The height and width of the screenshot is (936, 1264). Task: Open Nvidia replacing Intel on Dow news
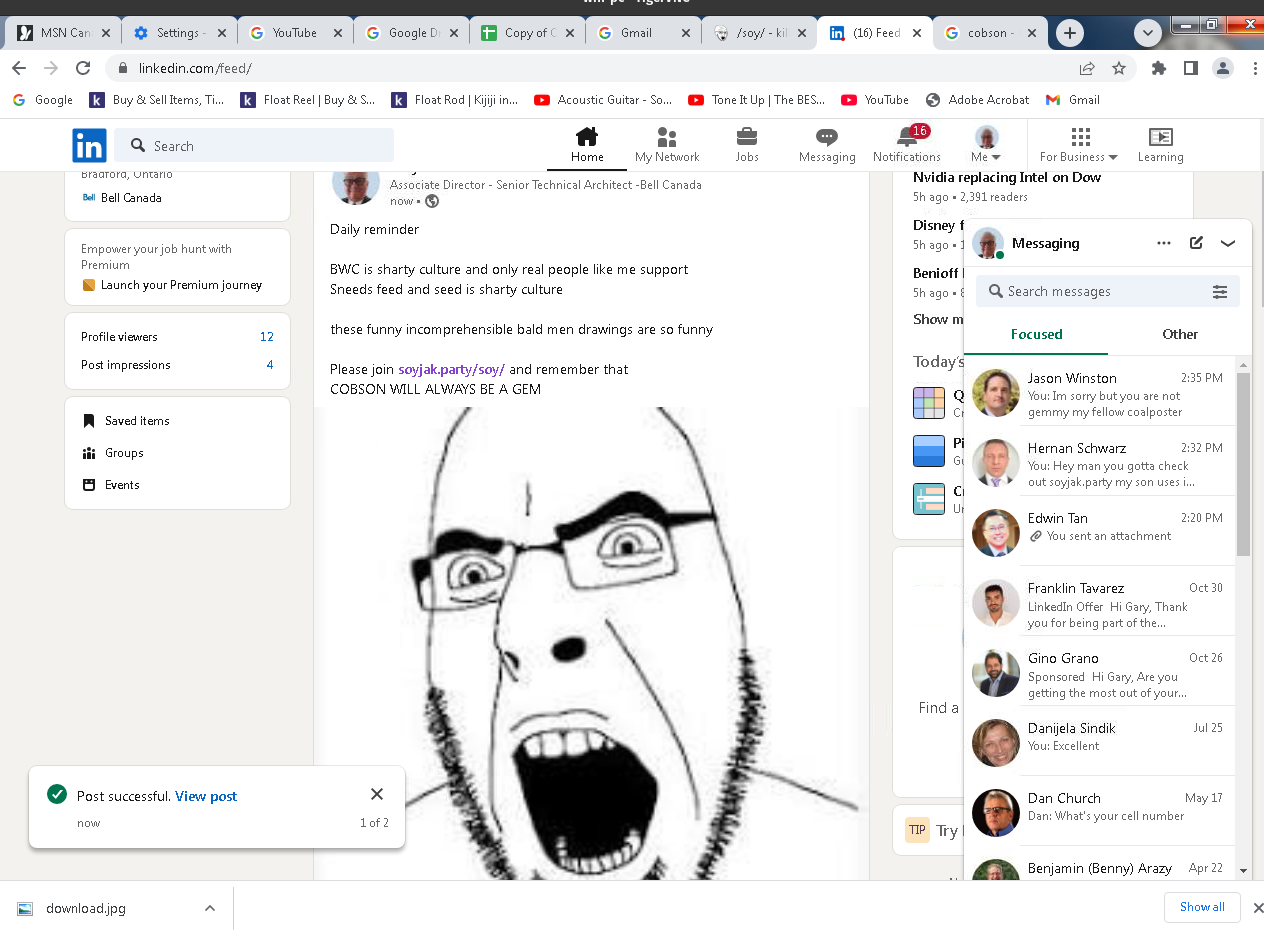click(1007, 177)
